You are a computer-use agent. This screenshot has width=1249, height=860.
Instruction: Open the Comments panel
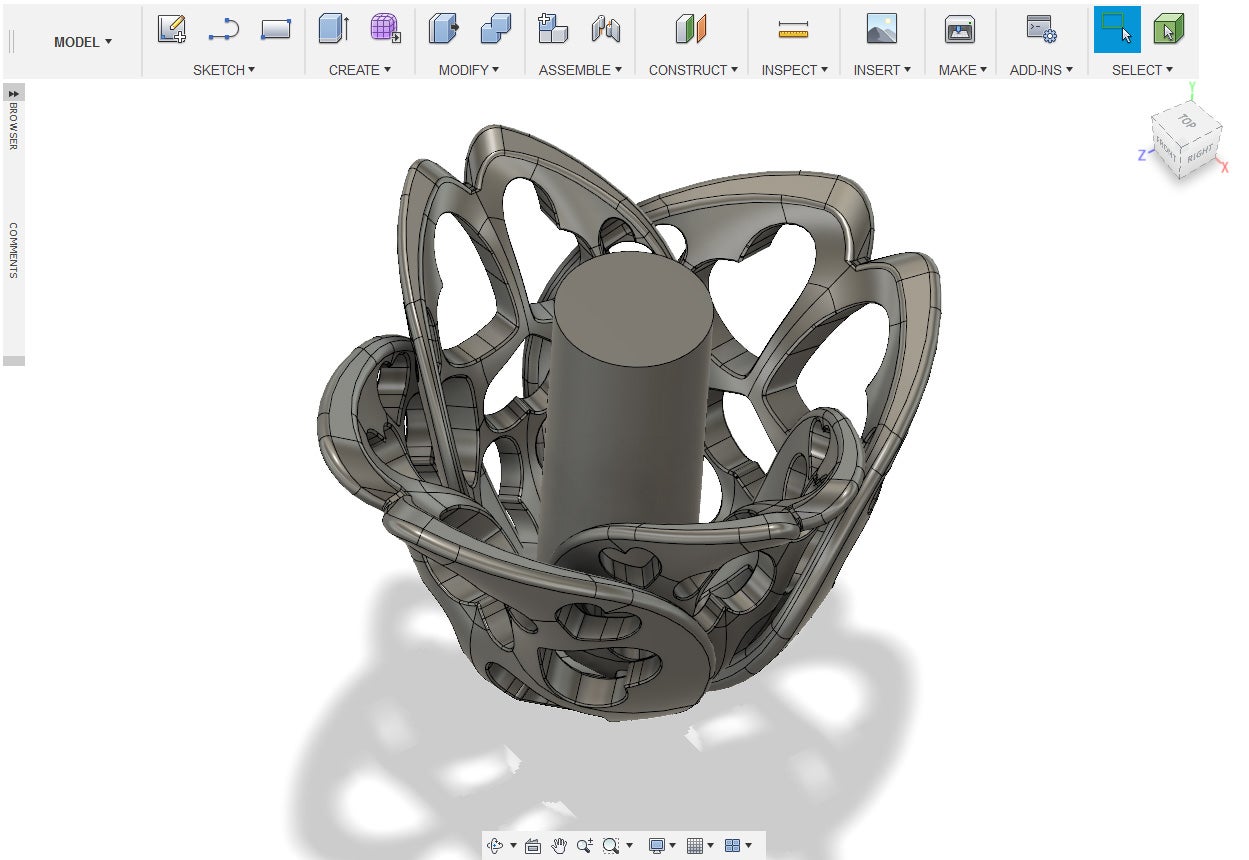pos(14,250)
